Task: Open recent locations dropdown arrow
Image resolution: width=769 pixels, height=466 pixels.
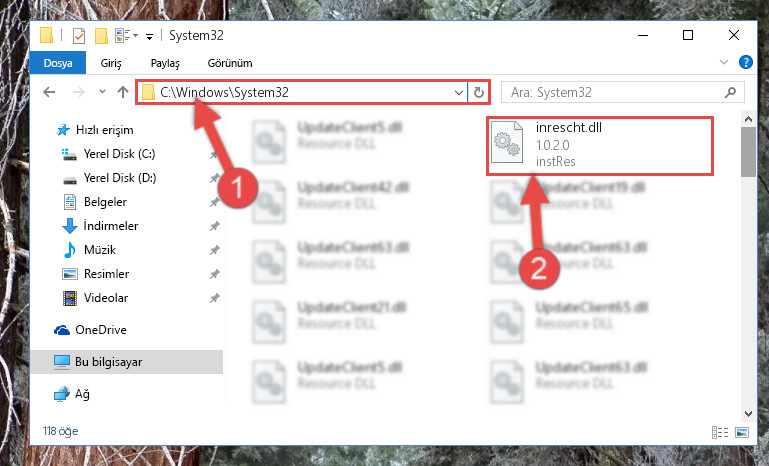Action: pos(102,92)
